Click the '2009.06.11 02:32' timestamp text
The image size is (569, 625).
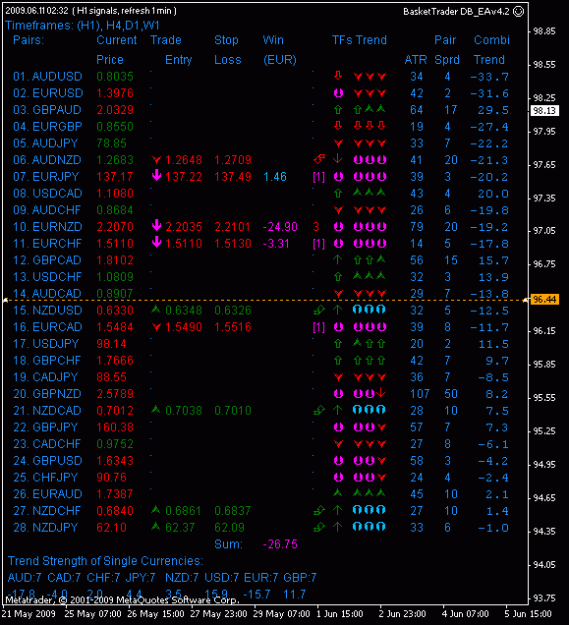point(37,11)
